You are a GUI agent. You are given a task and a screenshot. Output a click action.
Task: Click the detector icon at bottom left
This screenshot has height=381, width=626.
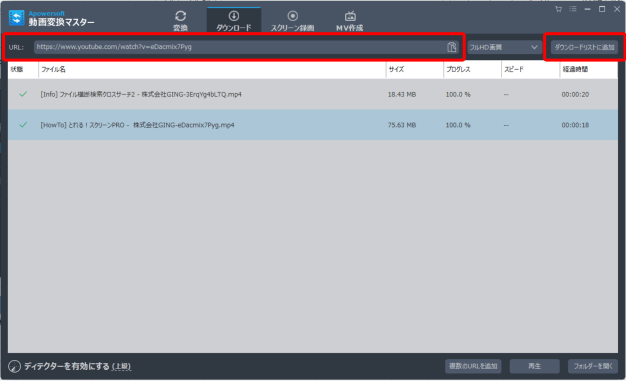[14, 366]
